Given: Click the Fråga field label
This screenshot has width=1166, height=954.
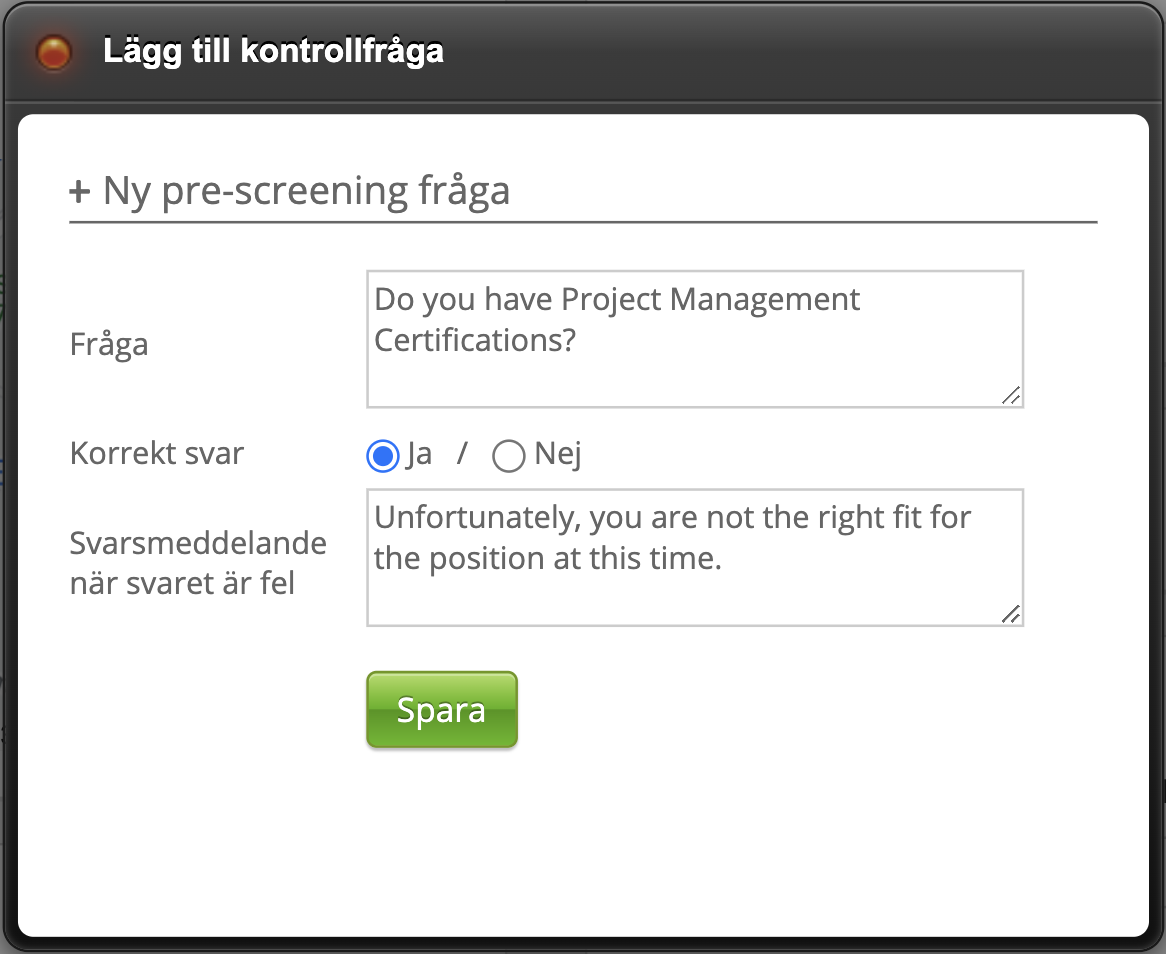Looking at the screenshot, I should point(109,344).
